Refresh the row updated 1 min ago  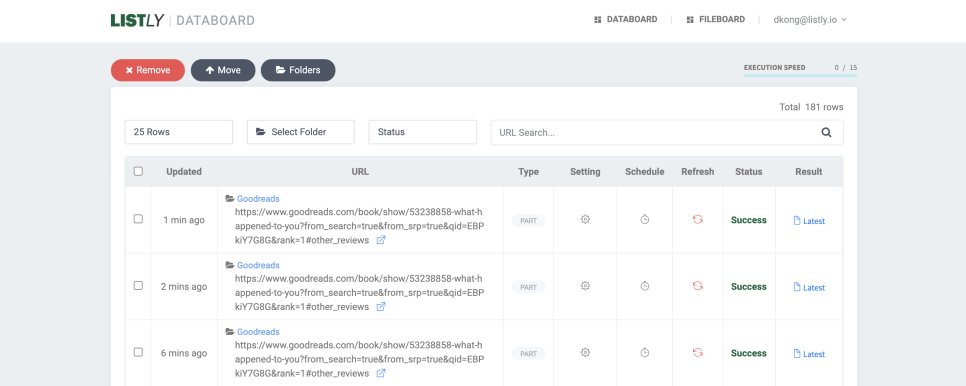click(x=697, y=219)
